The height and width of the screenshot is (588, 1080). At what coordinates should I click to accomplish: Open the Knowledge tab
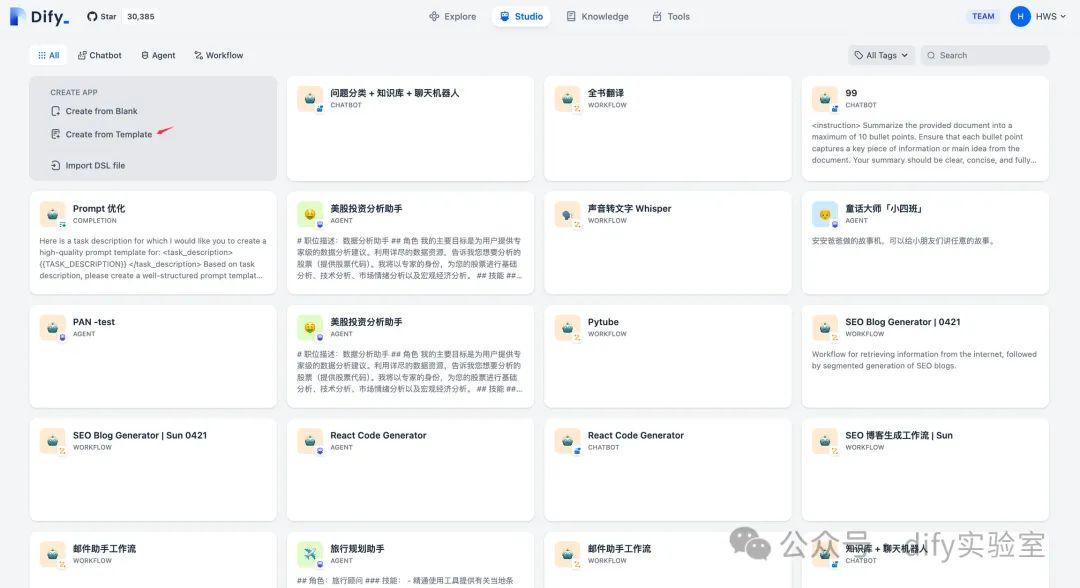click(x=597, y=16)
